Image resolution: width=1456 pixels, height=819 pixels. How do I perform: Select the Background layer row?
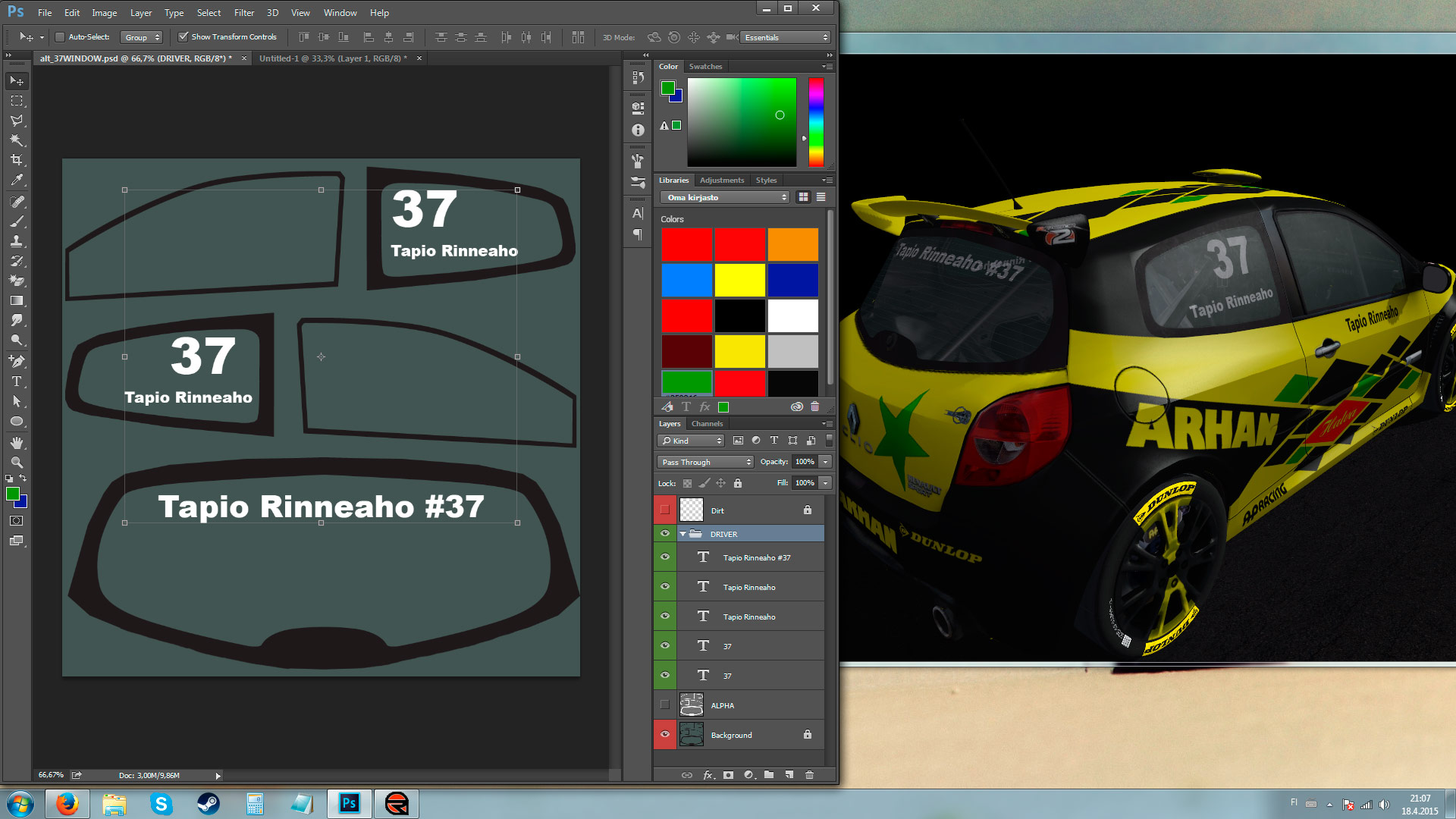click(x=739, y=735)
